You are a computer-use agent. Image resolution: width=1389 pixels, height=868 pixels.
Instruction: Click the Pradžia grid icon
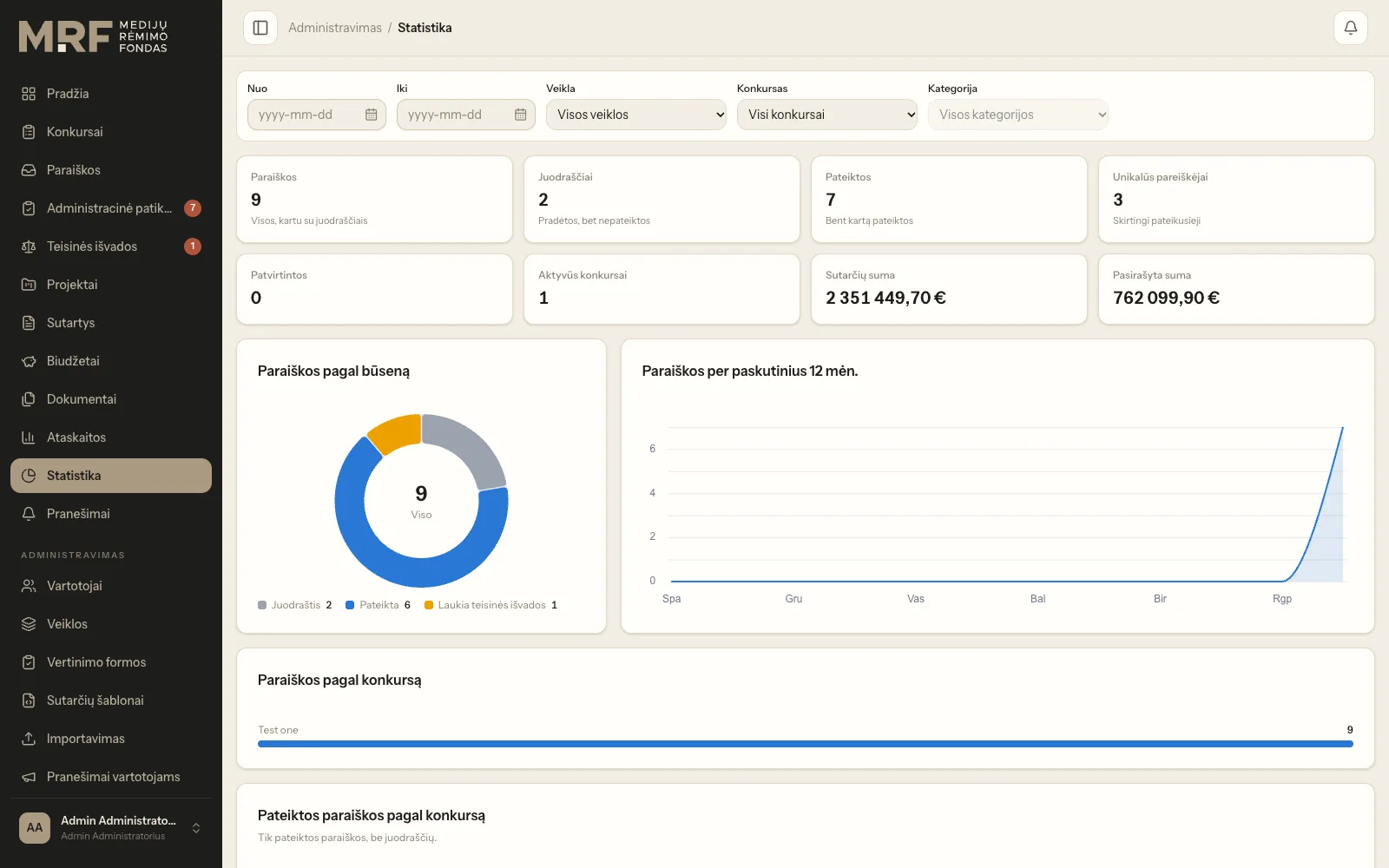click(29, 94)
